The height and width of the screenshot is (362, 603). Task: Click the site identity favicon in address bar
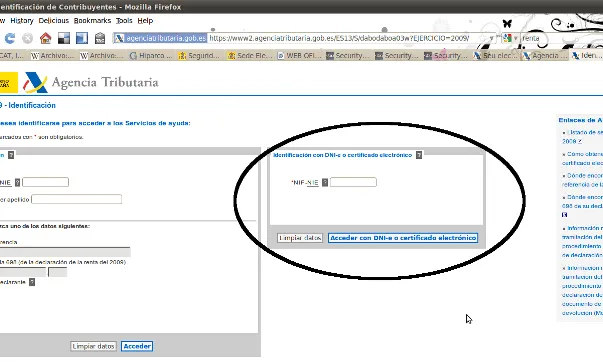(x=119, y=38)
